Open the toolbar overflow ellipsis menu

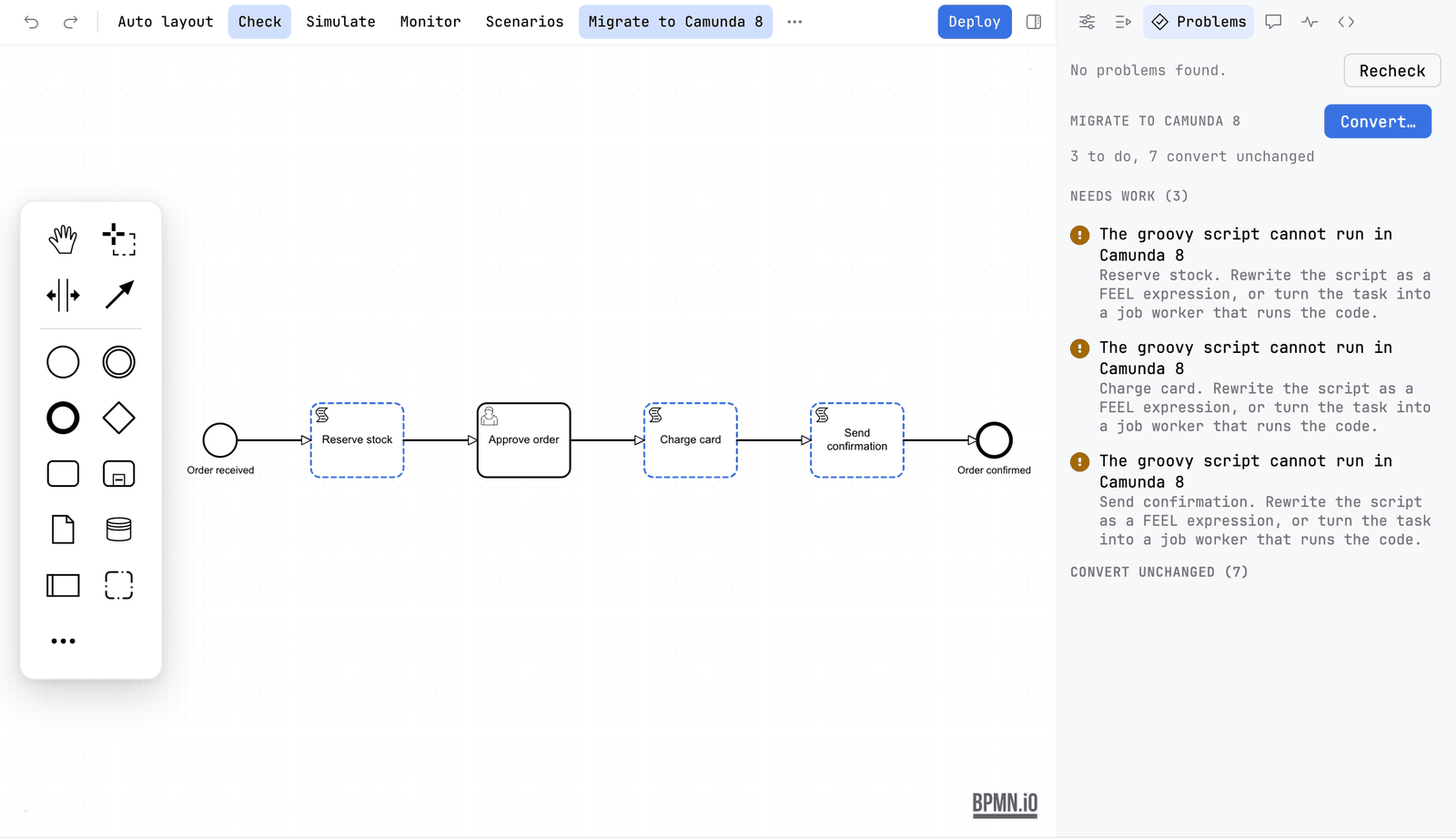pyautogui.click(x=794, y=22)
